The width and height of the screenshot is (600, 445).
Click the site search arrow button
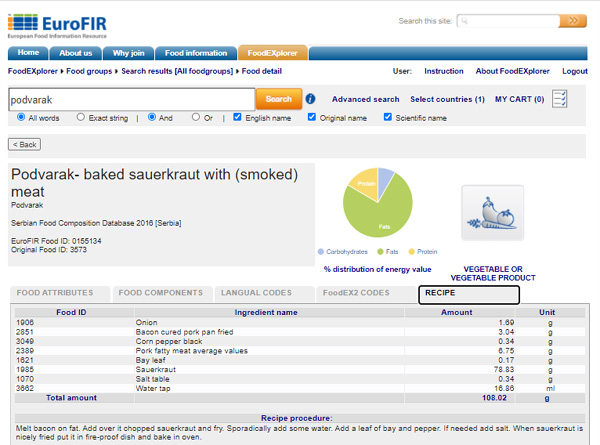click(x=572, y=20)
